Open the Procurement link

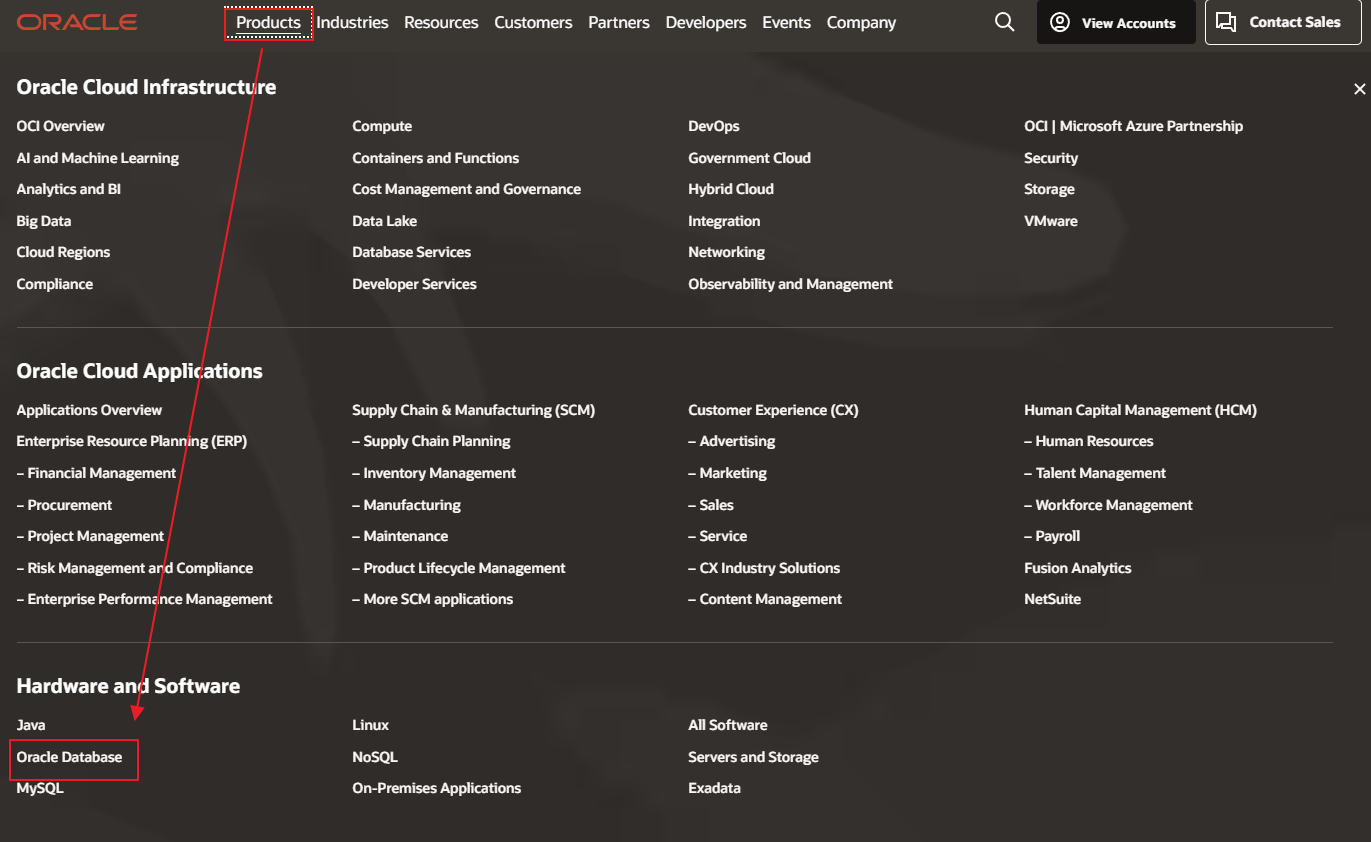(64, 505)
